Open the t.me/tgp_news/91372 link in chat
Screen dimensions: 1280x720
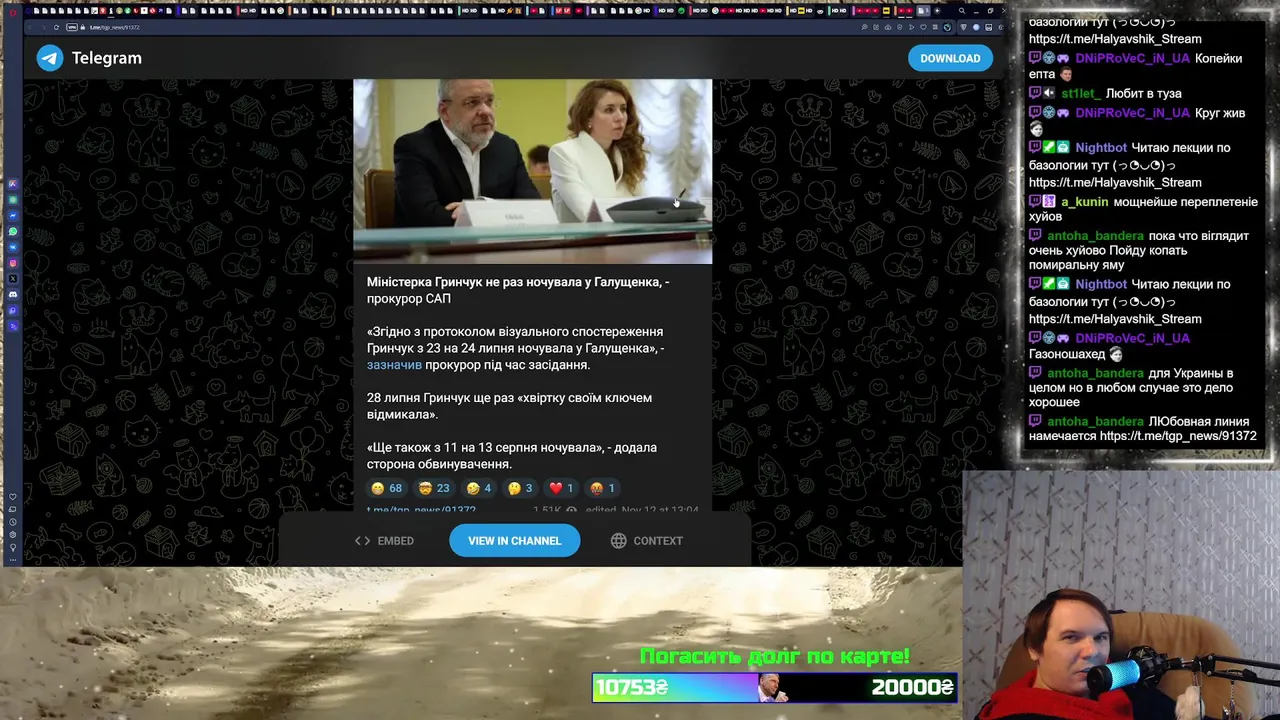pyautogui.click(x=1178, y=436)
